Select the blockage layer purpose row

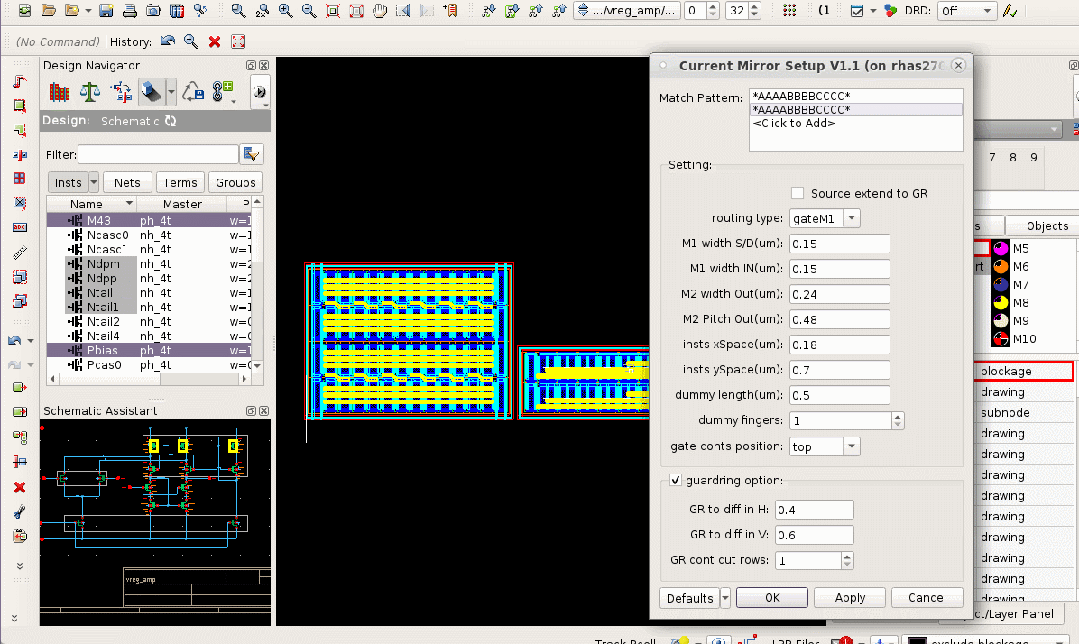pyautogui.click(x=1024, y=372)
